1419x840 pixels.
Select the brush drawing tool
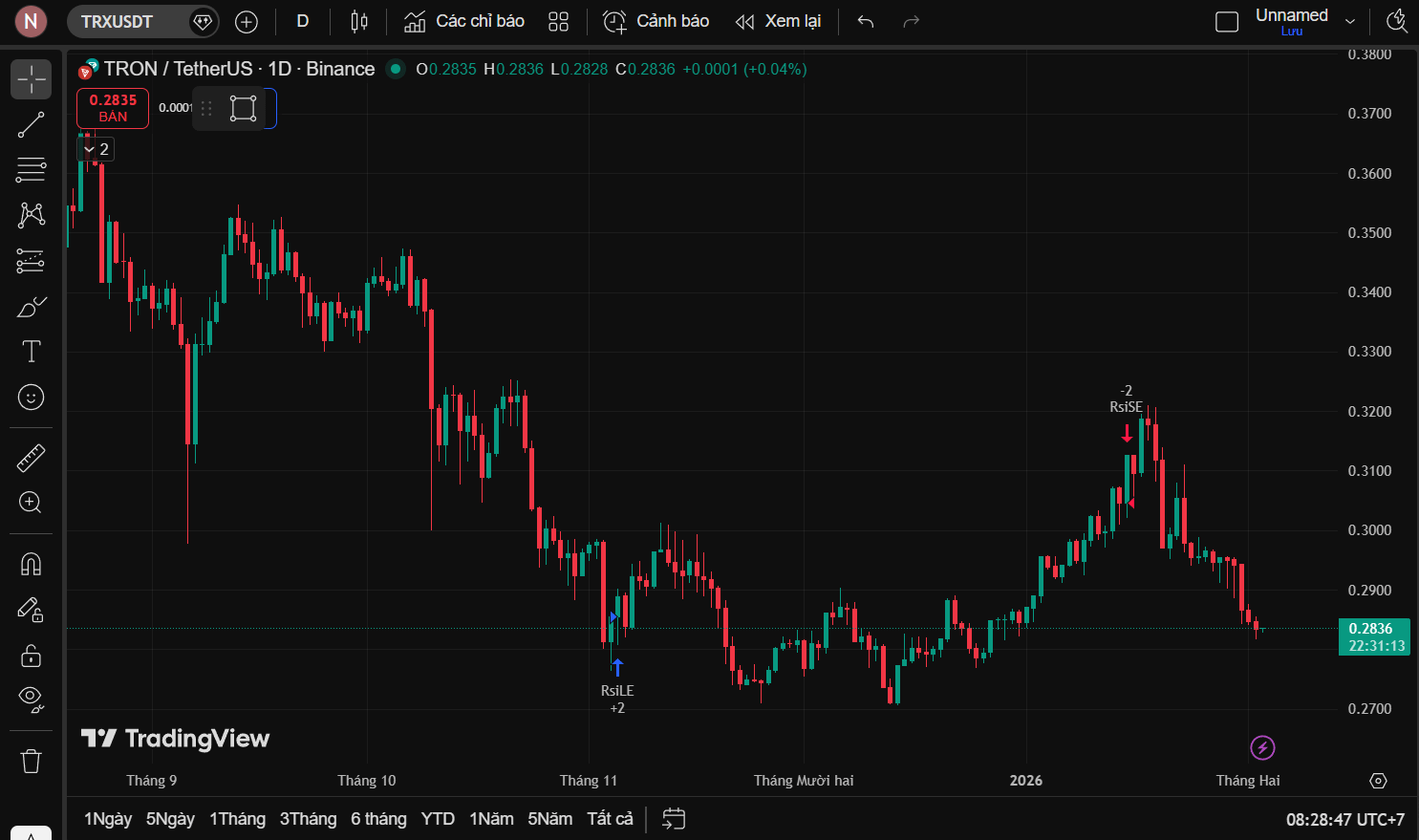pyautogui.click(x=31, y=307)
